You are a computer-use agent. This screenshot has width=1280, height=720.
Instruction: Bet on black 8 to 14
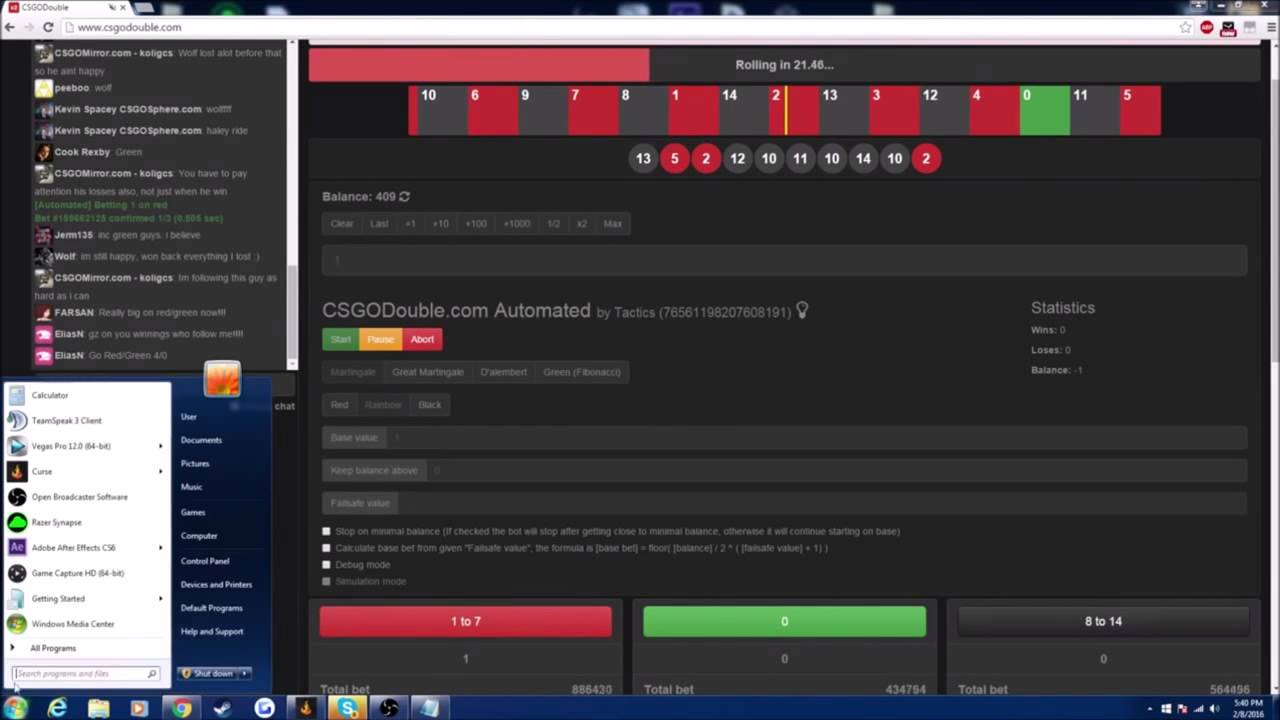(x=1103, y=622)
